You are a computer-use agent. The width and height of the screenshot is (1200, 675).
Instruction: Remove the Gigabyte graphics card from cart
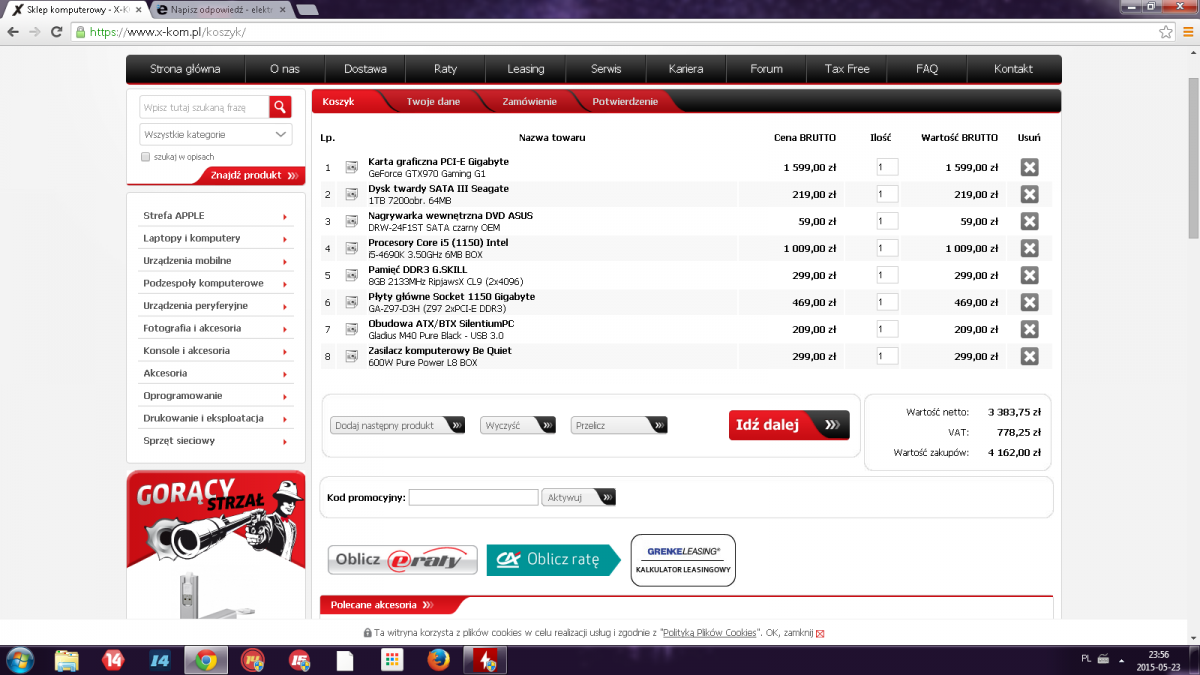pyautogui.click(x=1029, y=167)
